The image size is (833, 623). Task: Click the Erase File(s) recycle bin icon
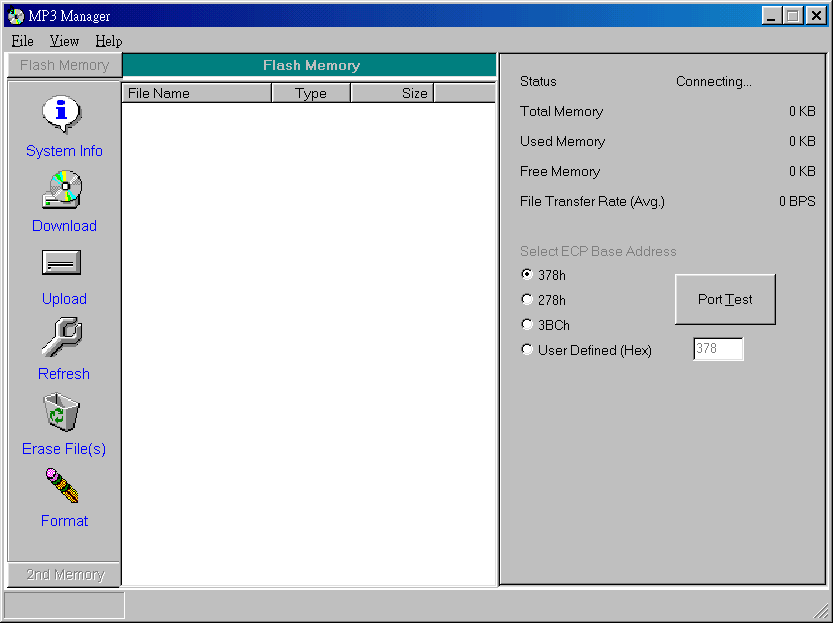pos(62,412)
